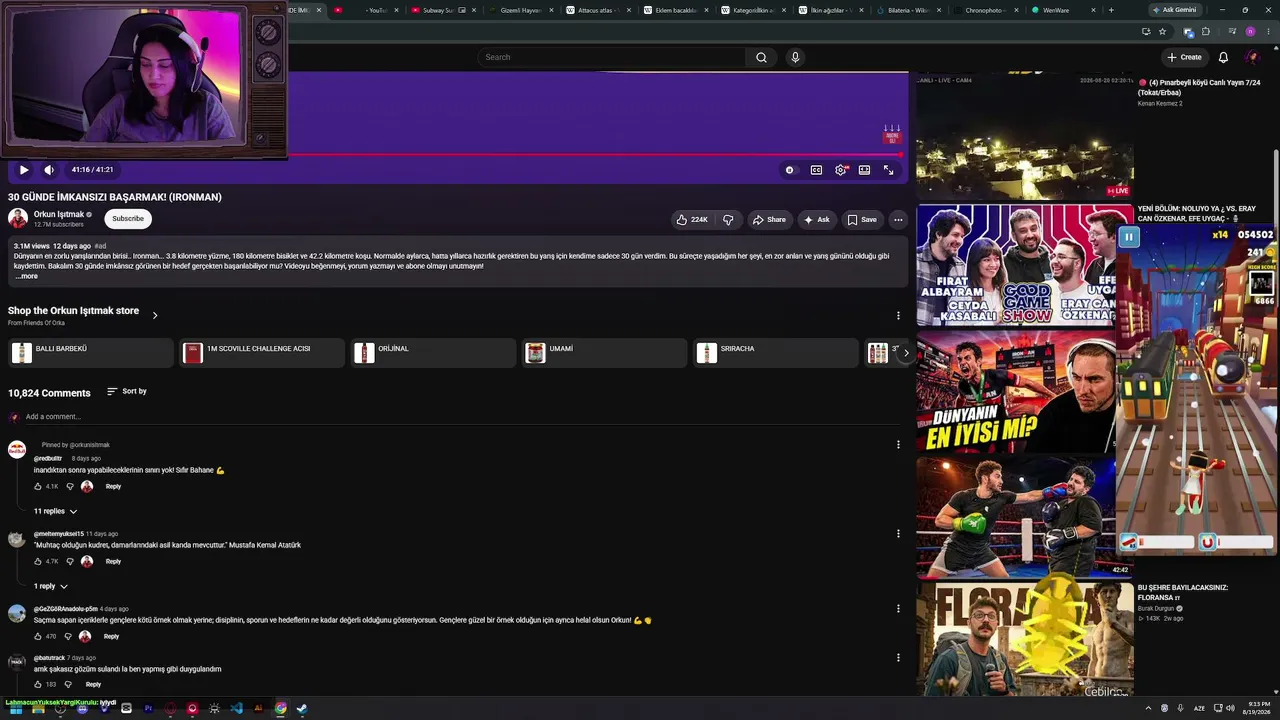Expand the description with ...more
The width and height of the screenshot is (1280, 720).
click(x=27, y=276)
